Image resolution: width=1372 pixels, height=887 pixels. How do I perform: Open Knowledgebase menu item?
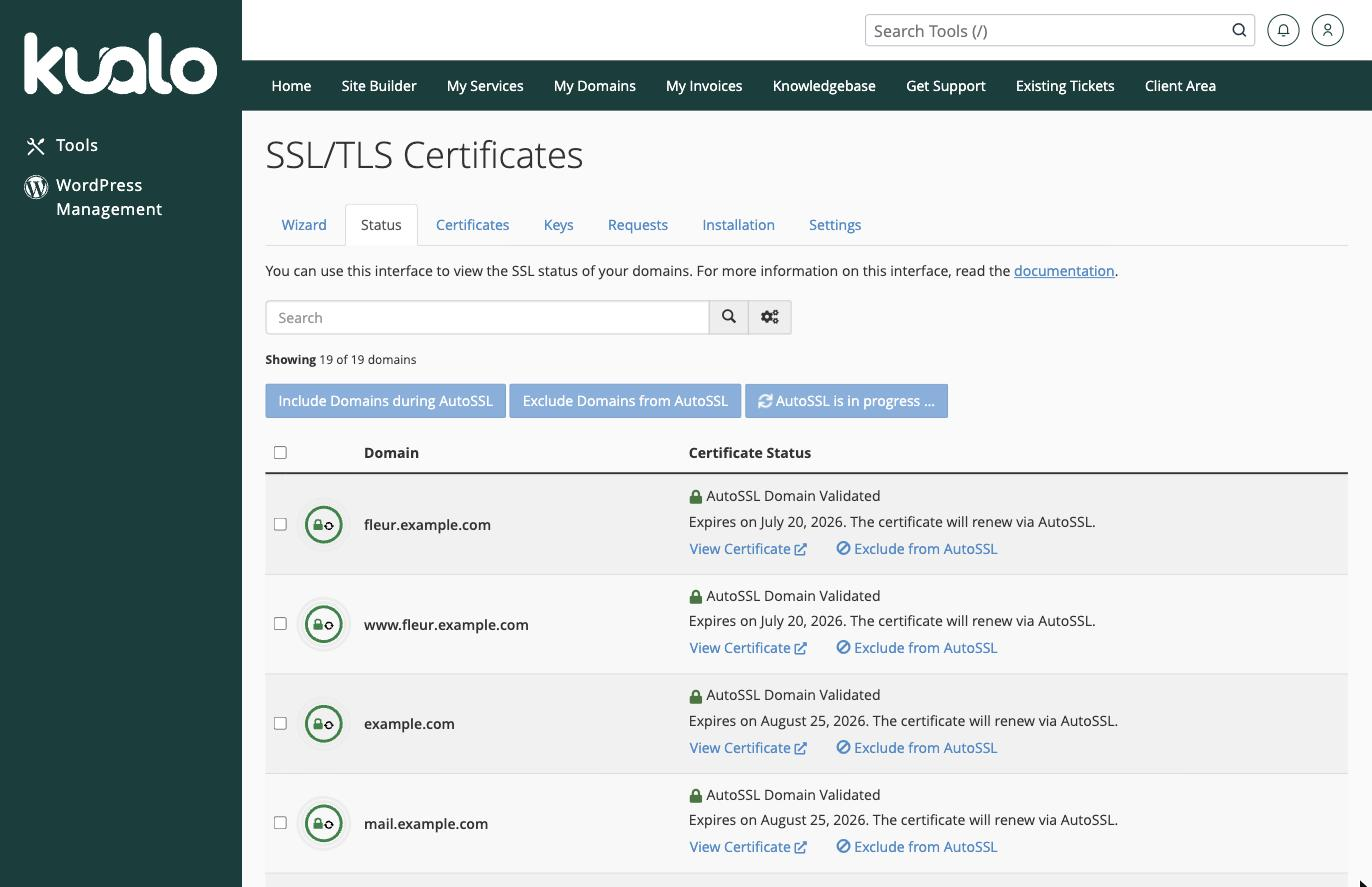pos(824,86)
